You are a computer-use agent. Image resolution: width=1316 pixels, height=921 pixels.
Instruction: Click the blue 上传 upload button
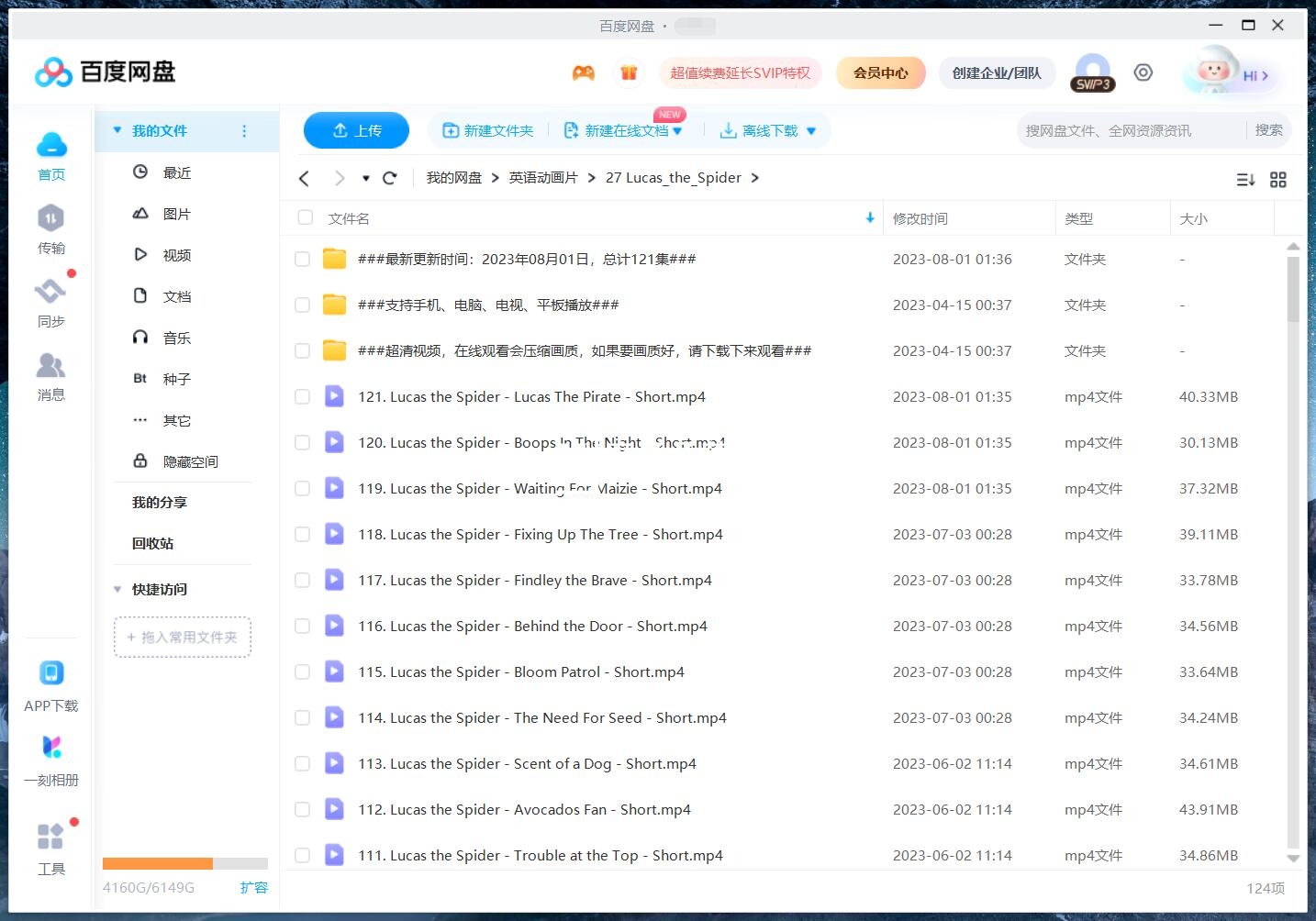pyautogui.click(x=356, y=130)
